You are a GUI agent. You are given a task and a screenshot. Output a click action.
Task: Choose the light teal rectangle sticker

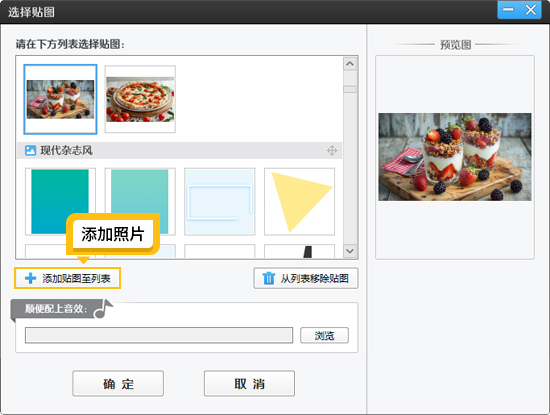[x=140, y=202]
